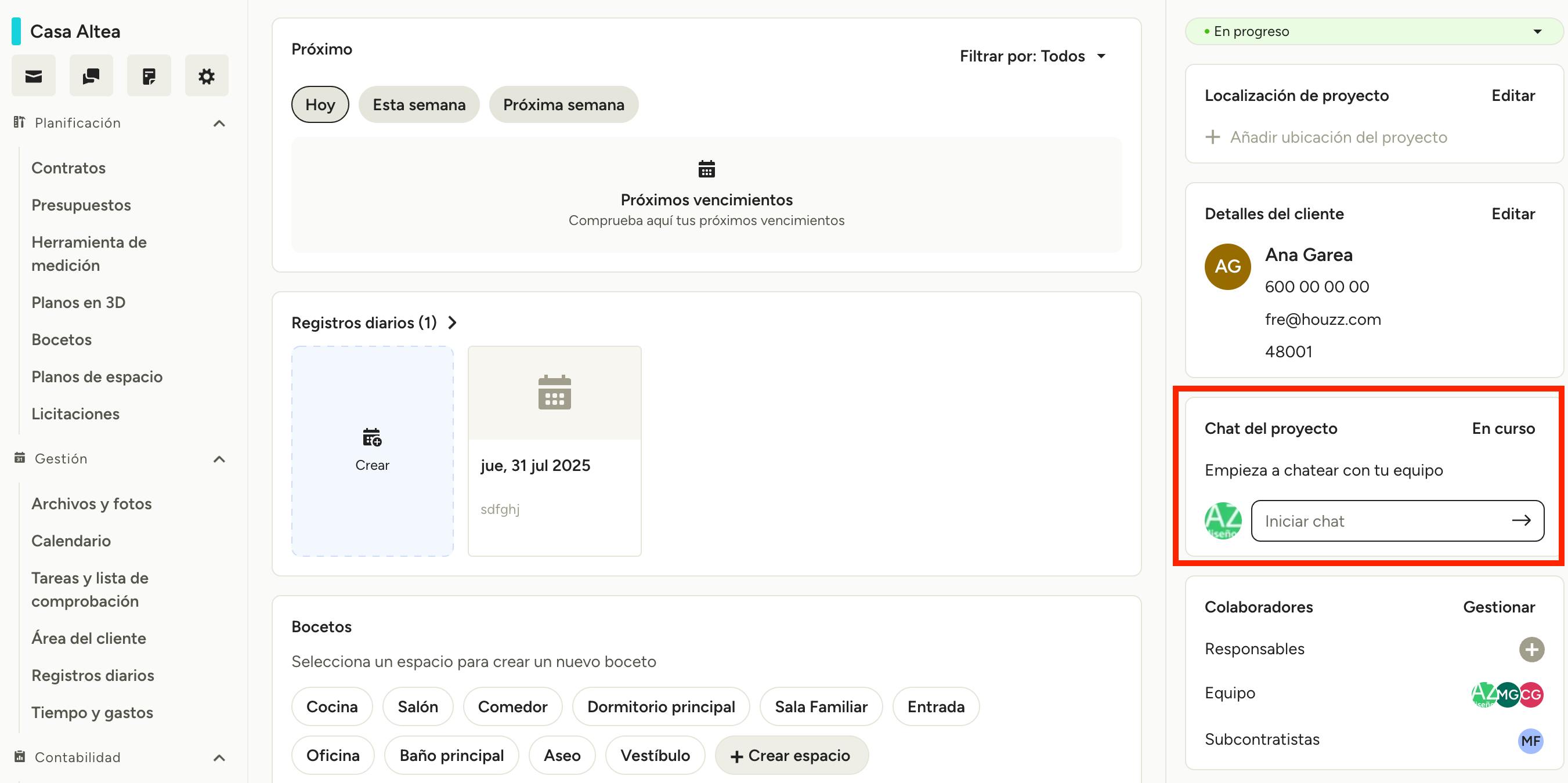Click Editar in Detalles del cliente
Viewport: 1568px width, 783px height.
tap(1513, 214)
